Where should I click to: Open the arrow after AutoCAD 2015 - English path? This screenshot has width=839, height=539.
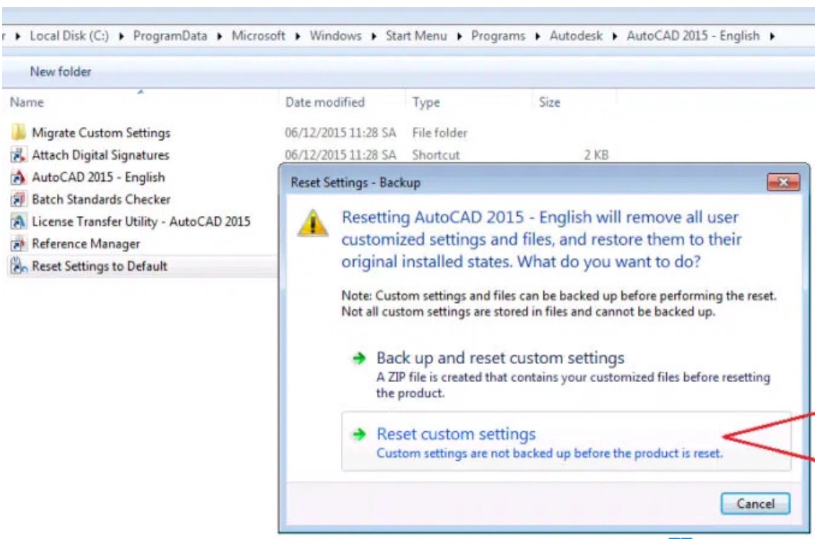pos(773,36)
